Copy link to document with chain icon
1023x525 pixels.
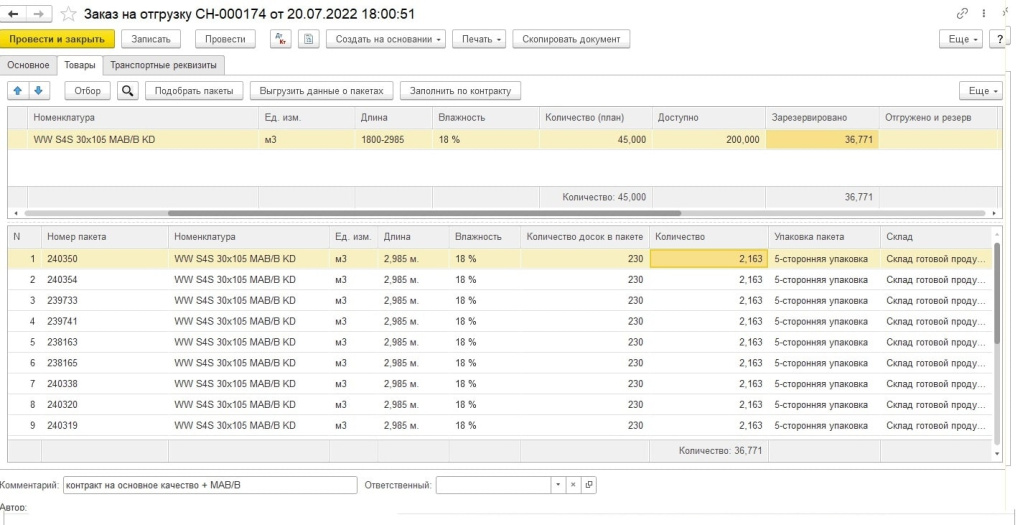point(962,14)
